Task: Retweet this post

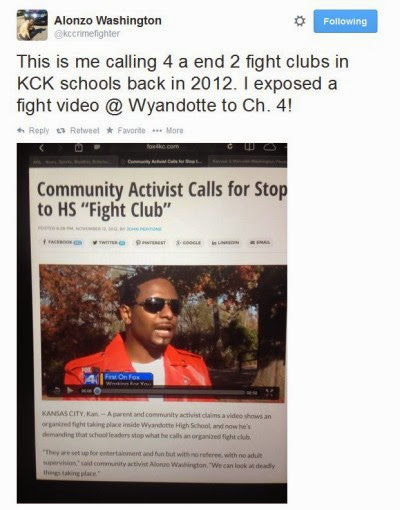Action: coord(78,130)
